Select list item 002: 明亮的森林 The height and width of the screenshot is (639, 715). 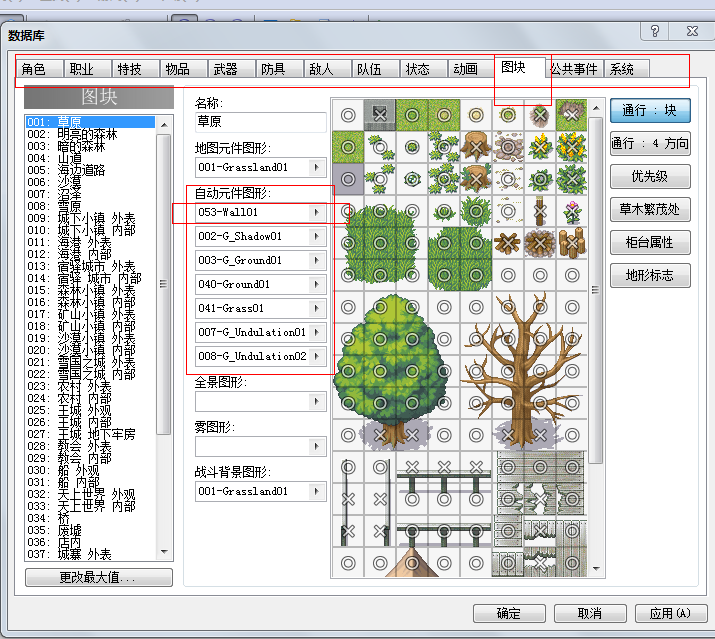pyautogui.click(x=90, y=134)
